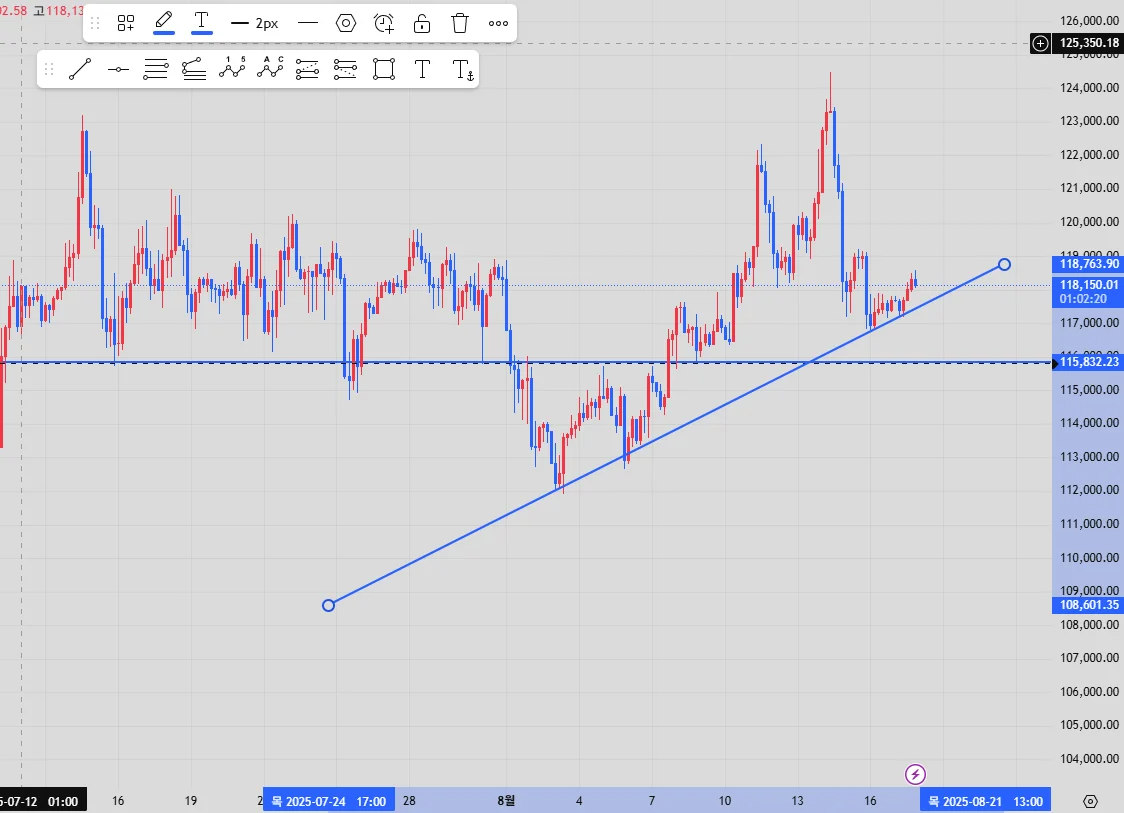Open the pencil line color picker

[x=164, y=22]
